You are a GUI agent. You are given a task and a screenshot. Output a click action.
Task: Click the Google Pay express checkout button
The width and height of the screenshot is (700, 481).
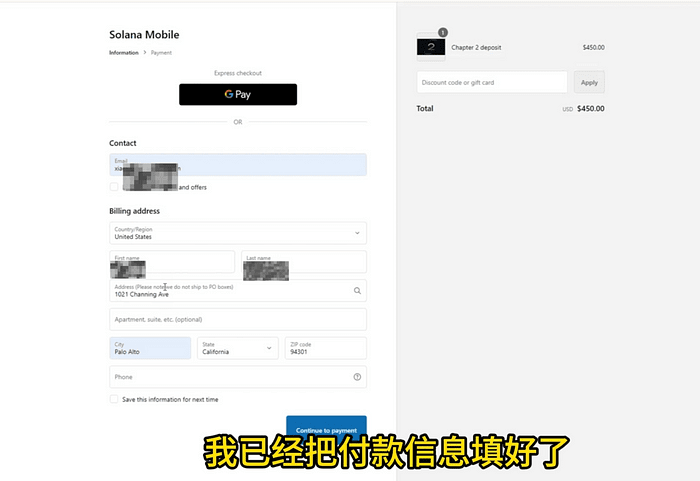click(x=238, y=94)
